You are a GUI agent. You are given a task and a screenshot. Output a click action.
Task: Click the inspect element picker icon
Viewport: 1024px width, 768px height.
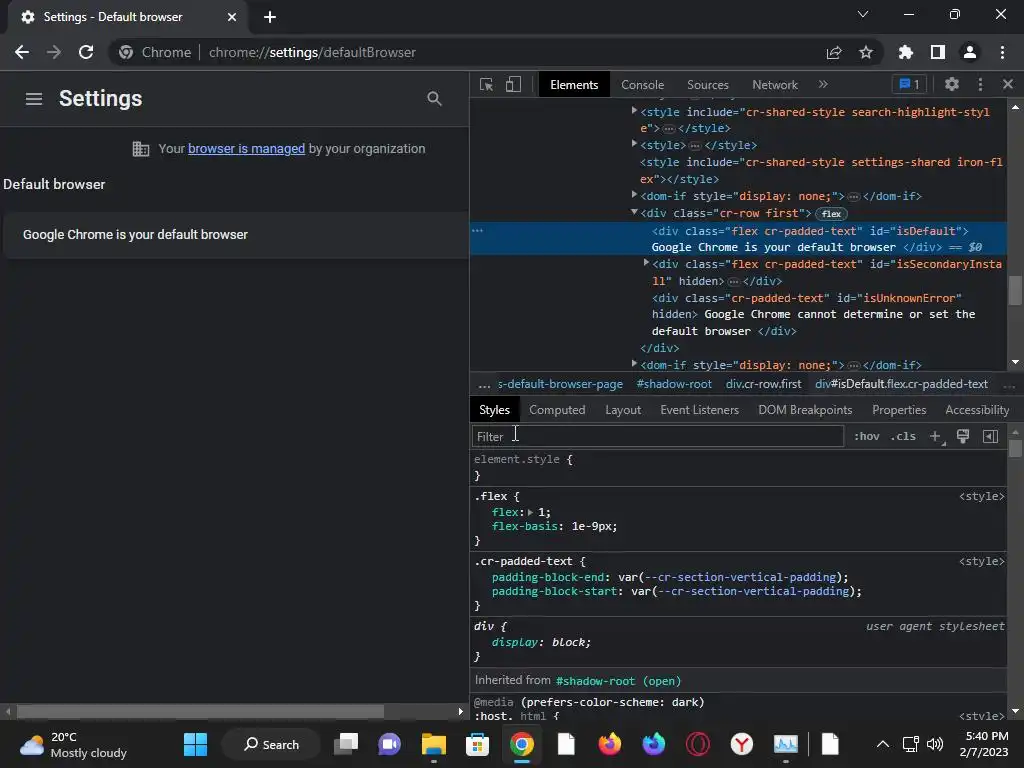point(486,85)
